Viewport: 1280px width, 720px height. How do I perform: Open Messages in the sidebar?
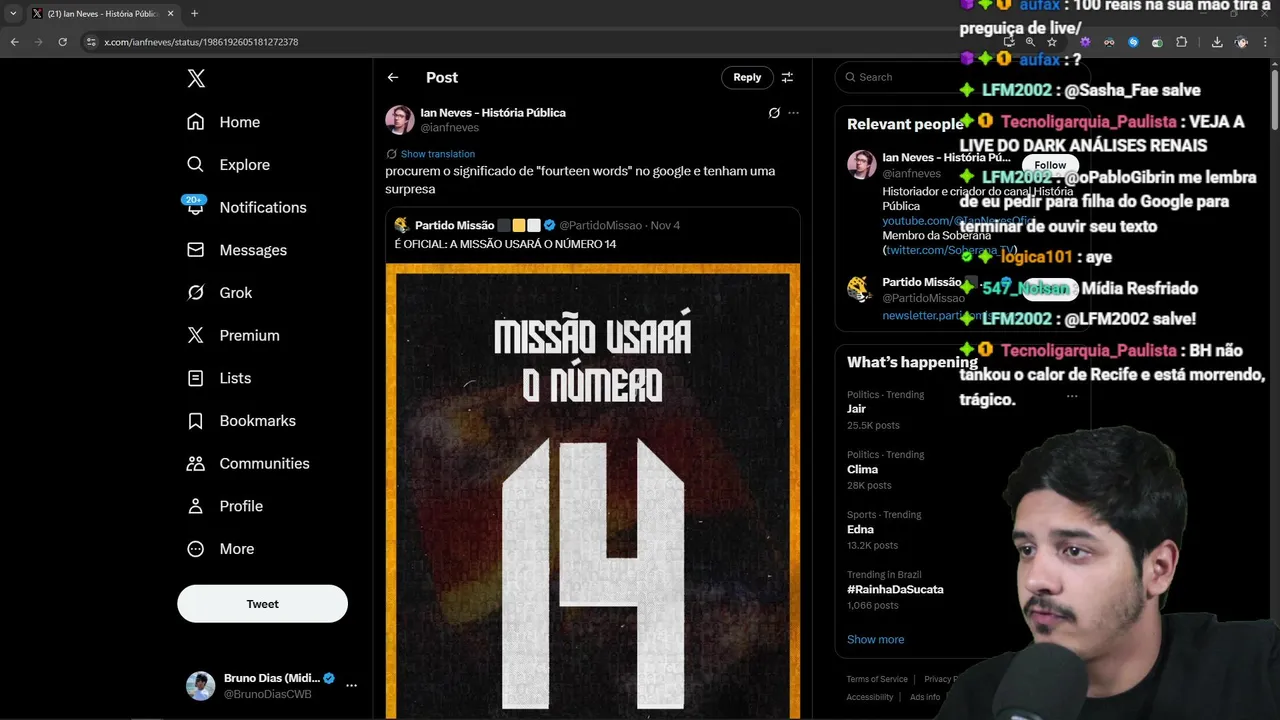pos(237,250)
